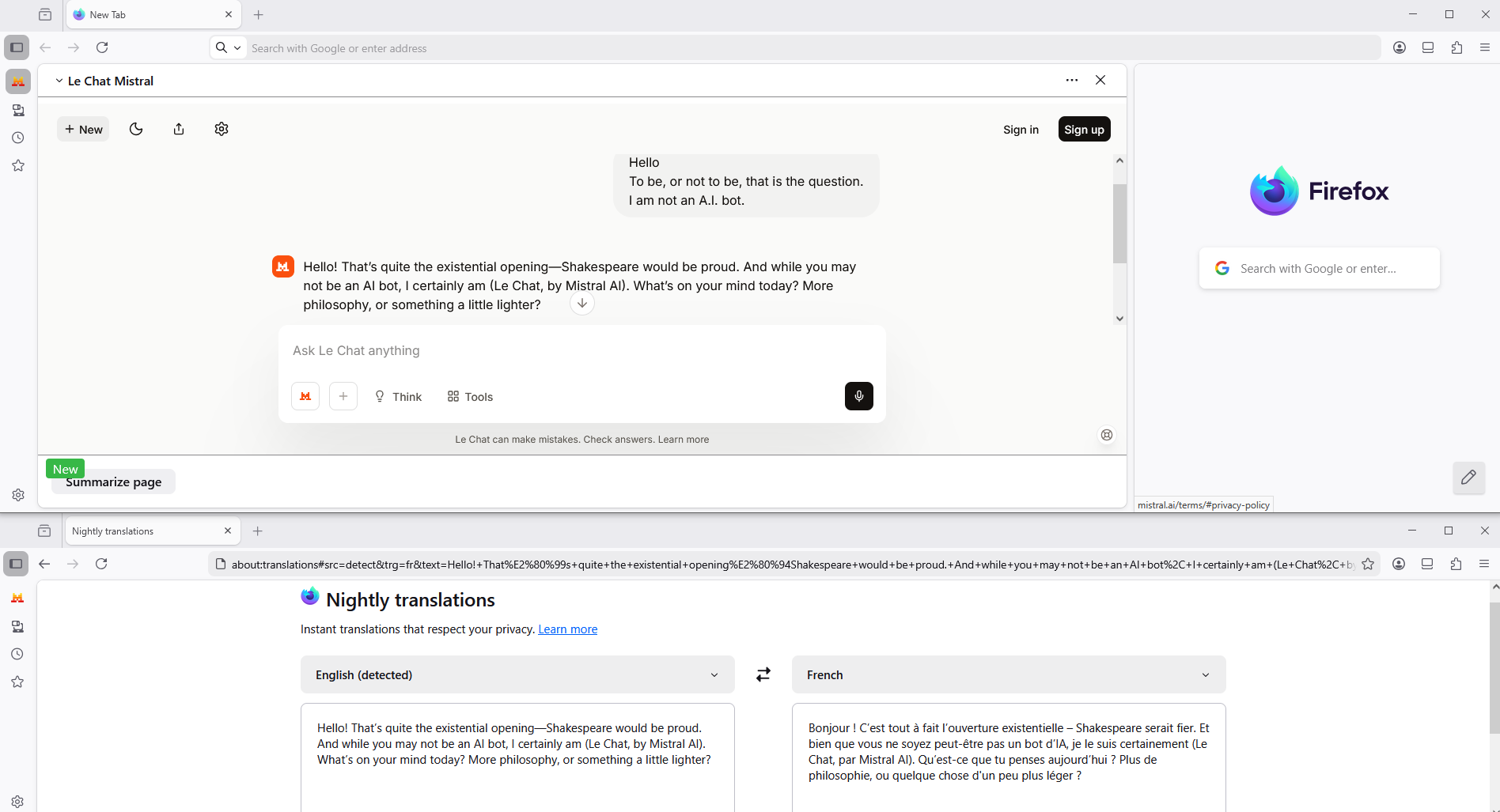The width and height of the screenshot is (1500, 812).
Task: Start a New chat in Le Chat
Action: [x=83, y=129]
